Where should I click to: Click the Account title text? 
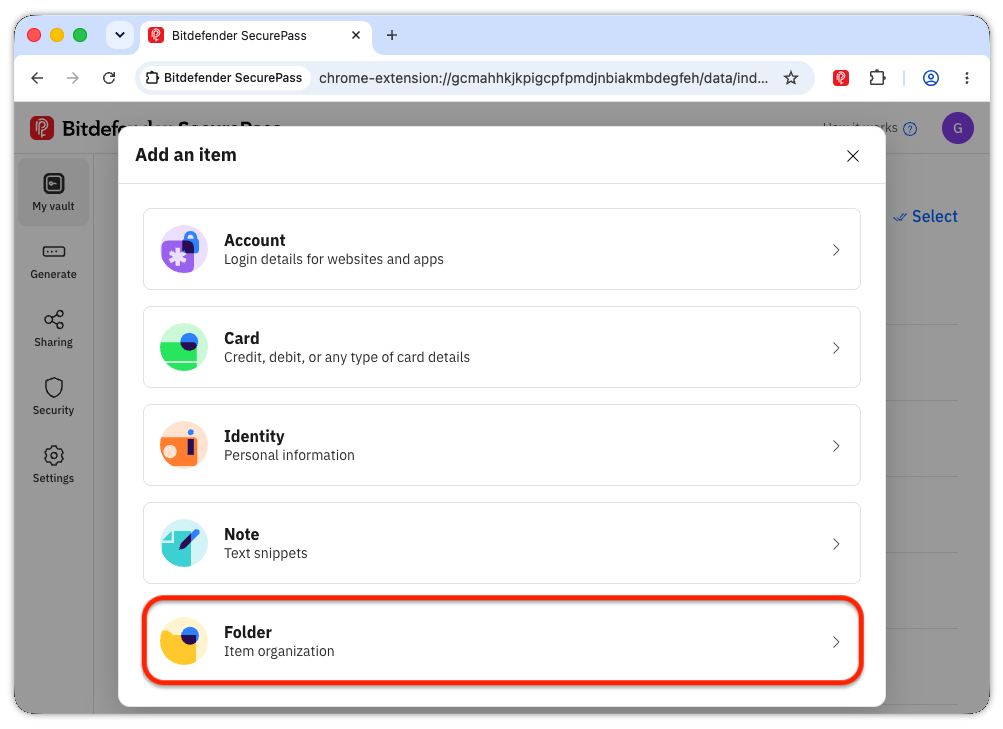point(255,240)
